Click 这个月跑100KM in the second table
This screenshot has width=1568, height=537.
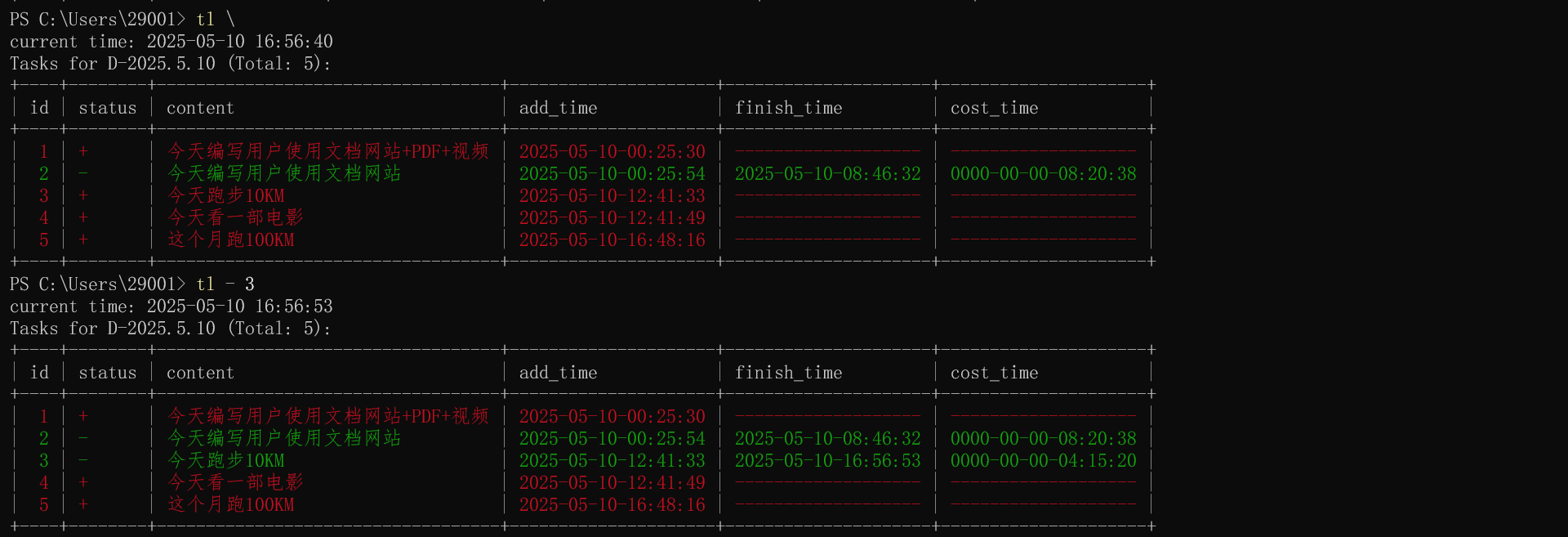click(x=231, y=505)
